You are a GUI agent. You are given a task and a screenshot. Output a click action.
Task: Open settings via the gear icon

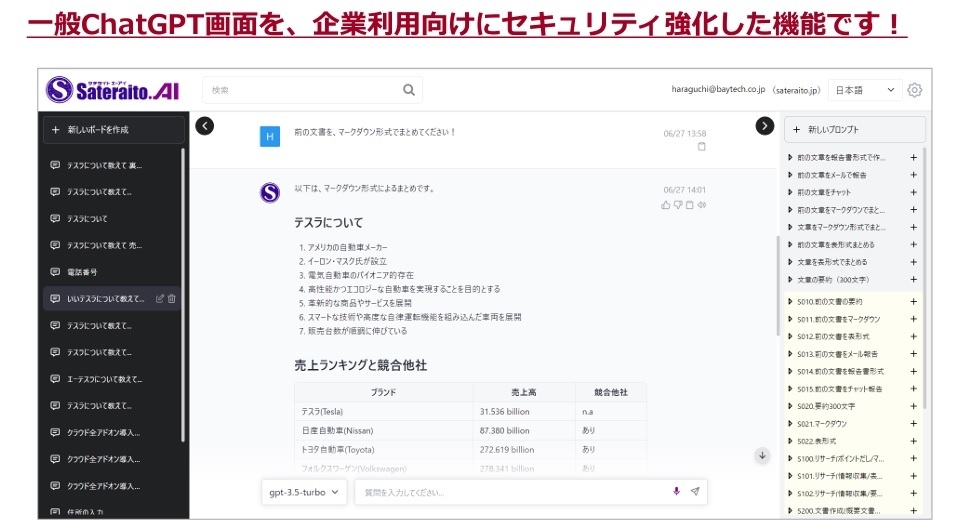coord(914,90)
